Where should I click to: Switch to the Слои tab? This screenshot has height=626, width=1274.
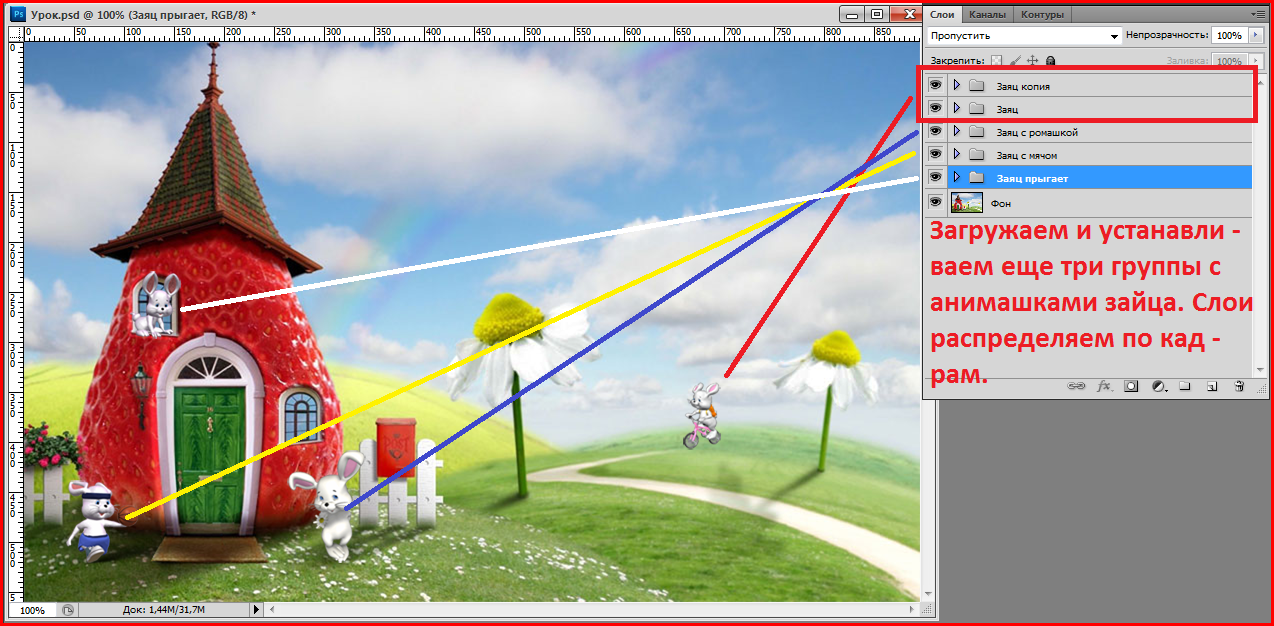pos(942,14)
